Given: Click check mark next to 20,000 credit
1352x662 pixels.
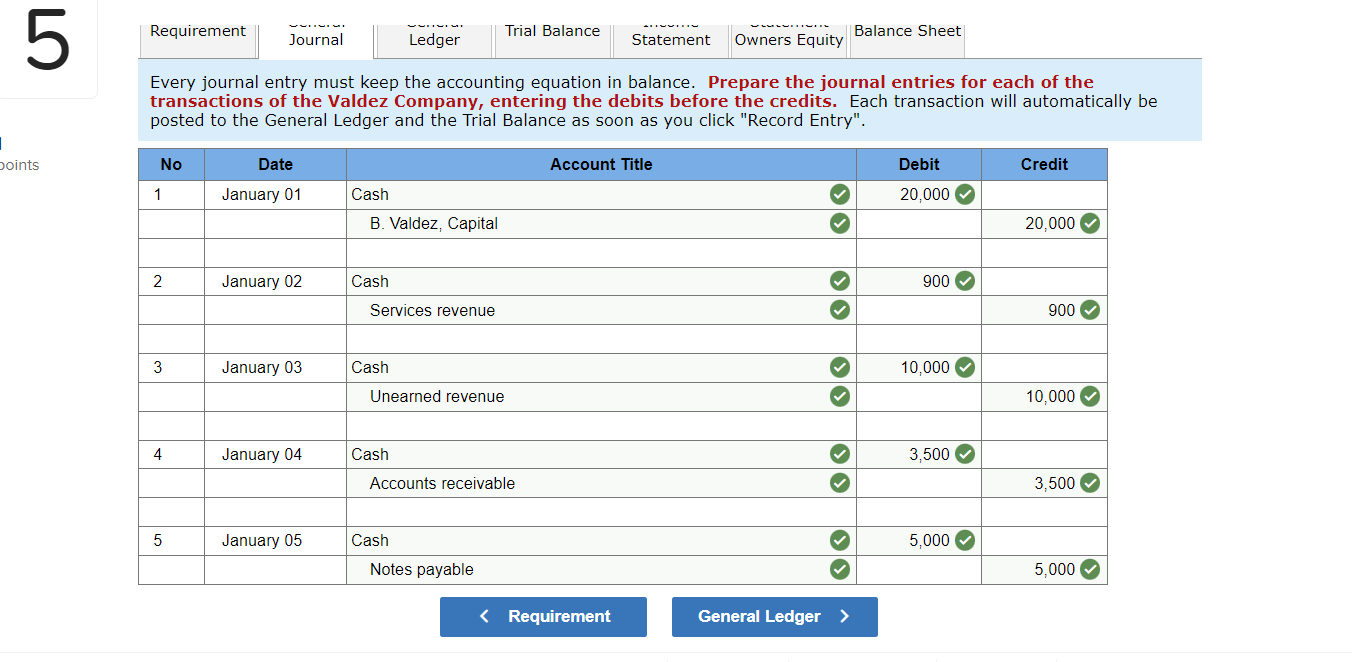Looking at the screenshot, I should pos(1090,223).
